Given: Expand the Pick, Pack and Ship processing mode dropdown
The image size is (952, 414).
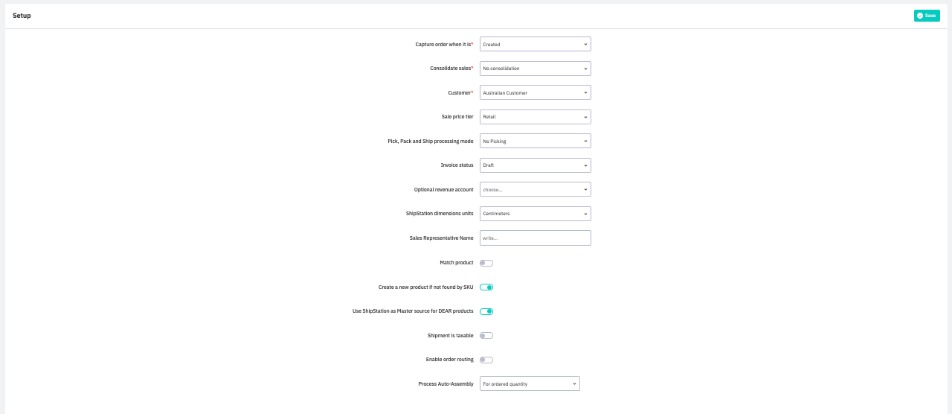Looking at the screenshot, I should [535, 141].
